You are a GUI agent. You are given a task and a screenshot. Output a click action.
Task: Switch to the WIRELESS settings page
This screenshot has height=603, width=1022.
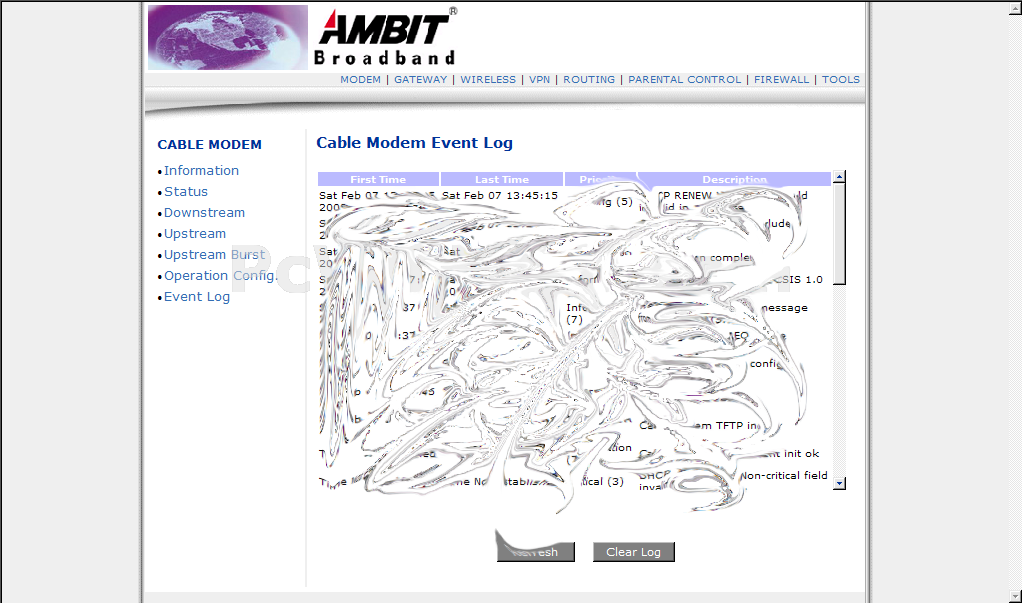coord(488,80)
